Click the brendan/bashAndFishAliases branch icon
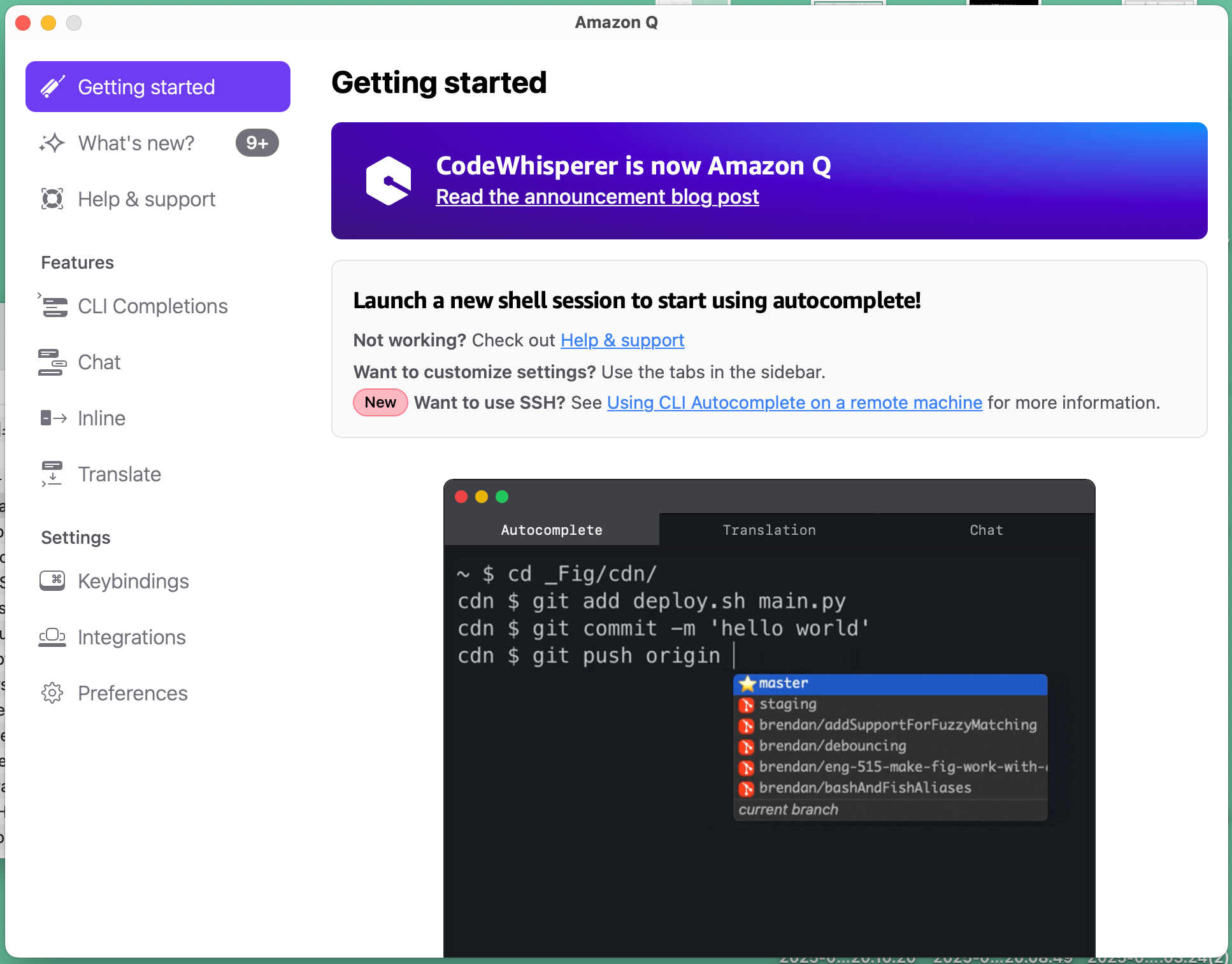Screen dimensions: 1232x964 747,788
